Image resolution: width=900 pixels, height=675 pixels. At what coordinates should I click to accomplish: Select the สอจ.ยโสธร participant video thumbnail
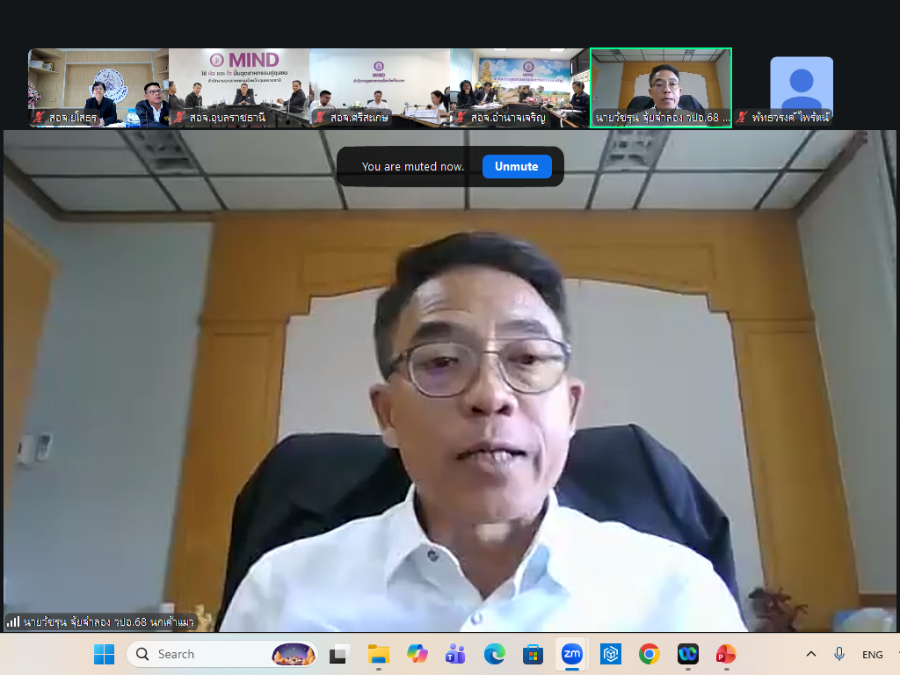tap(98, 88)
